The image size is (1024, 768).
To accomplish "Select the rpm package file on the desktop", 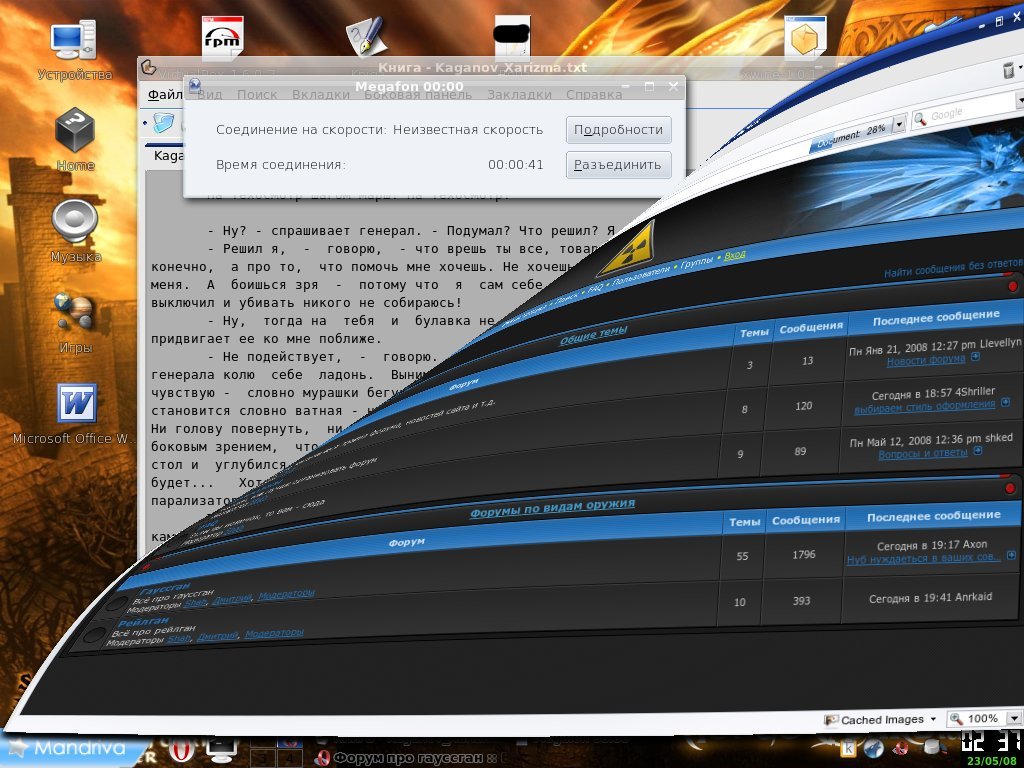I will click(222, 38).
